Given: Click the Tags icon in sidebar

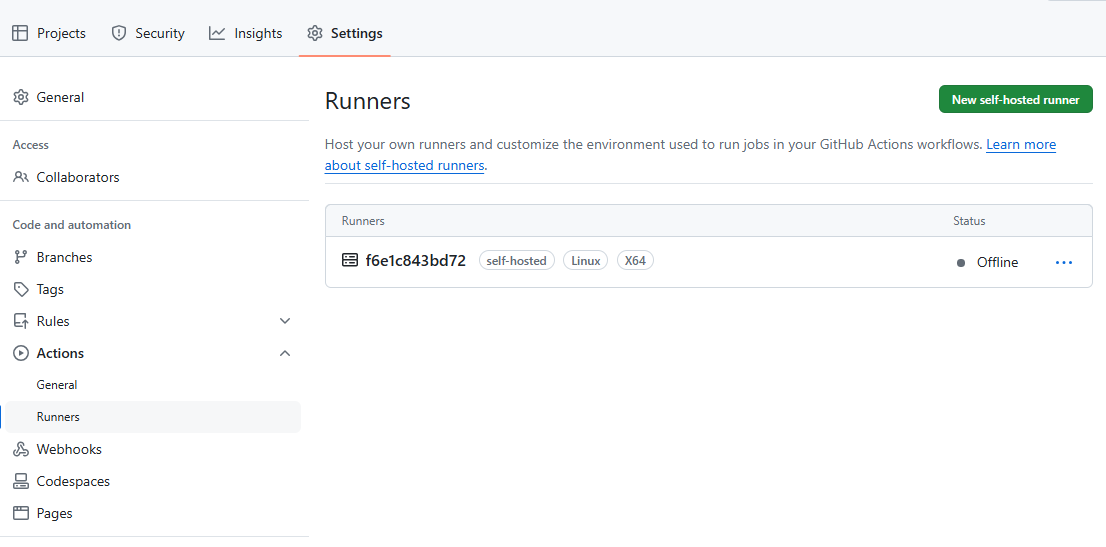Looking at the screenshot, I should pyautogui.click(x=21, y=289).
